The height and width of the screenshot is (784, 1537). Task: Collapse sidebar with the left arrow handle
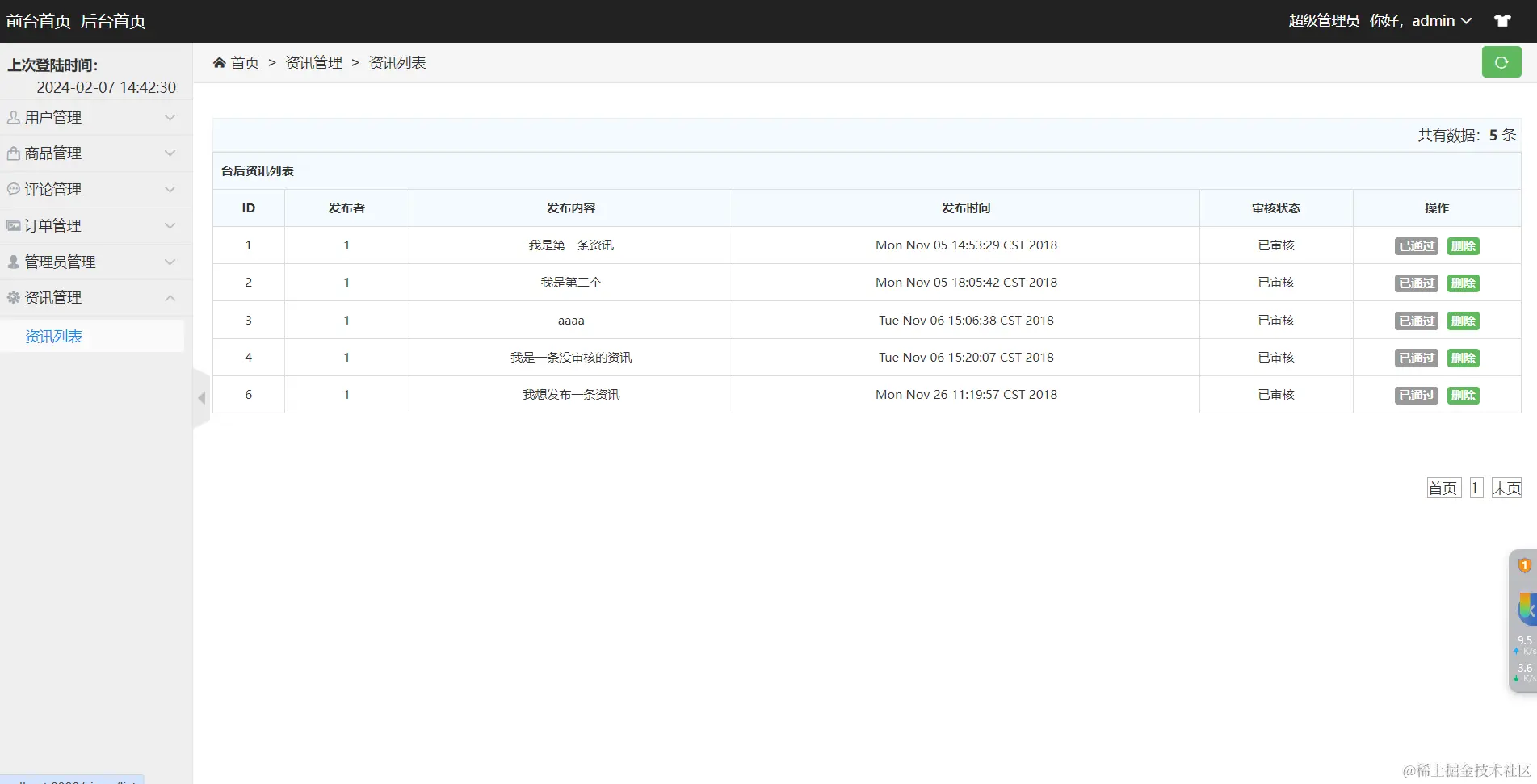[x=201, y=398]
